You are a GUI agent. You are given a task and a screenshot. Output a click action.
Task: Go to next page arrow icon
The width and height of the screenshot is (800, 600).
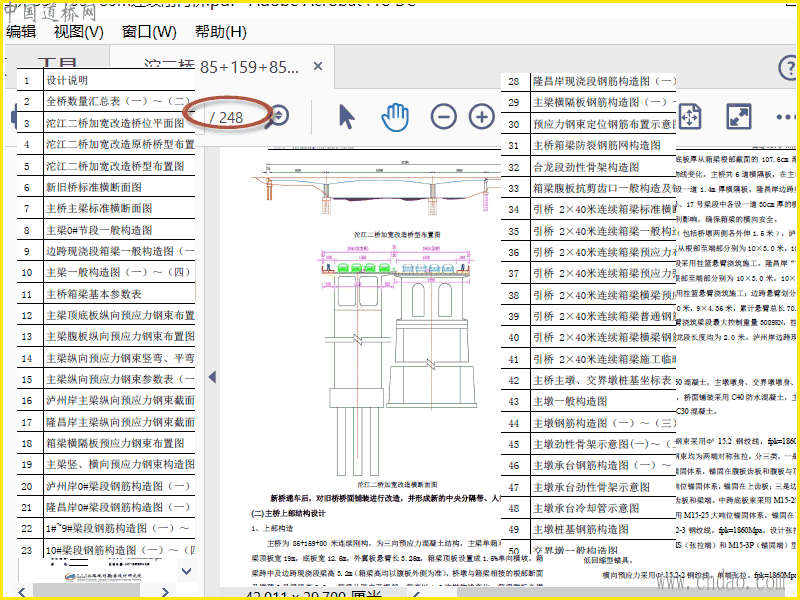(x=280, y=116)
